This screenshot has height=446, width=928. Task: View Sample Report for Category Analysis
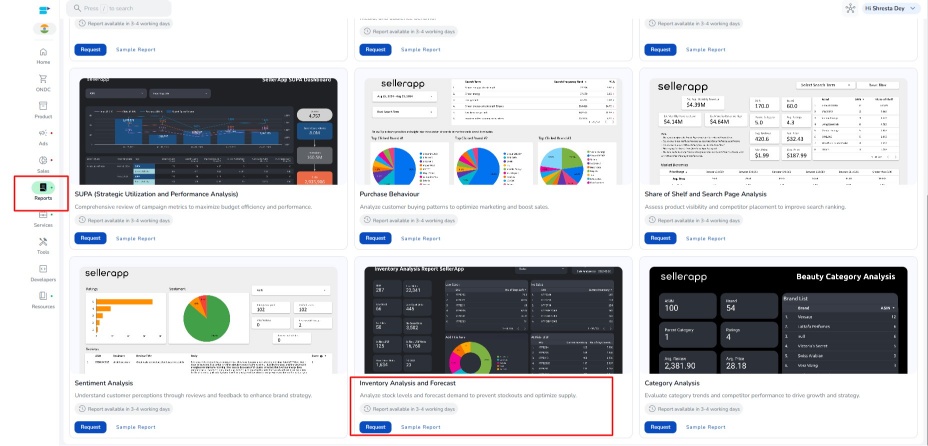pos(705,427)
